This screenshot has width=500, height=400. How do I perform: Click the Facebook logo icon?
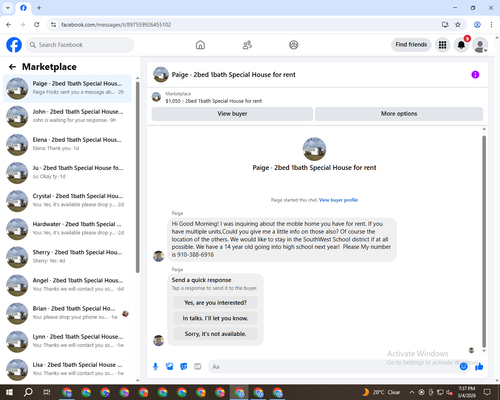(14, 45)
